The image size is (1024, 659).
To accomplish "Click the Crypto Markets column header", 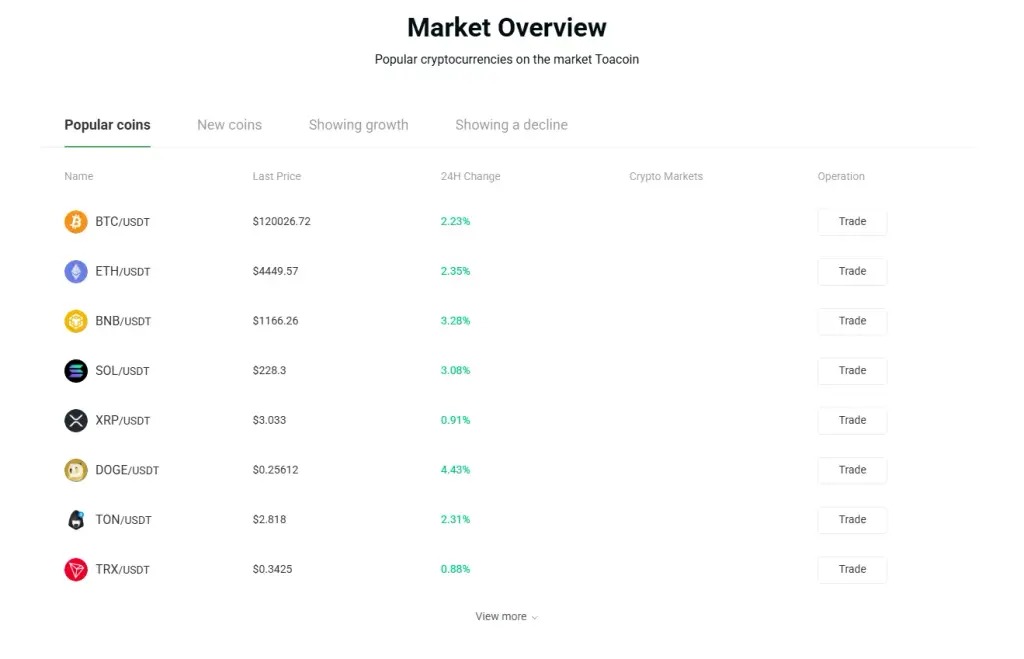I will tap(666, 176).
